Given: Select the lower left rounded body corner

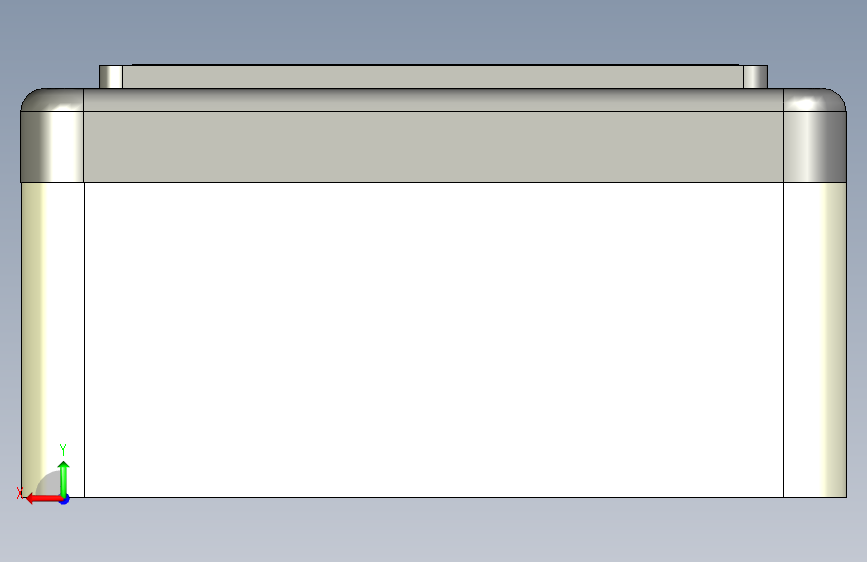Looking at the screenshot, I should [53, 340].
